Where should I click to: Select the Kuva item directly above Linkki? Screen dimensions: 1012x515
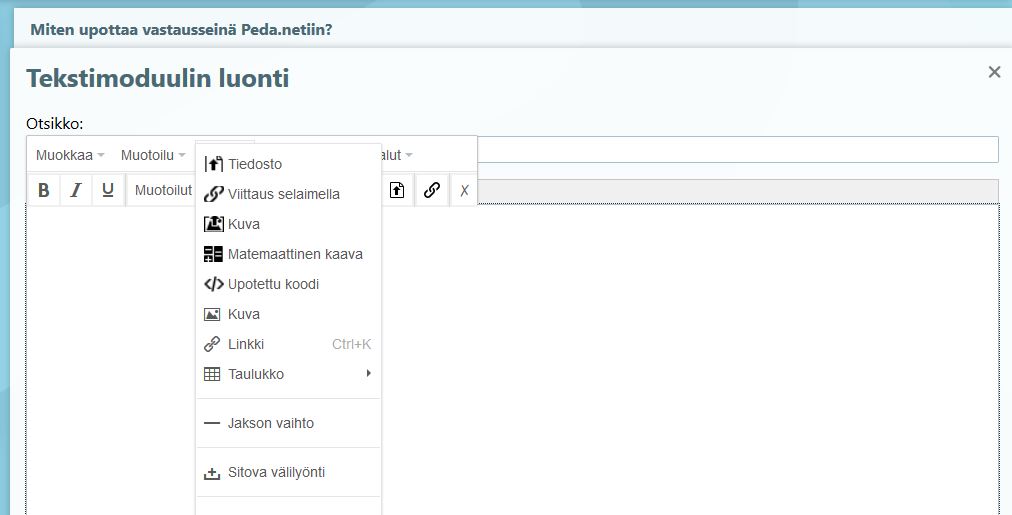tap(243, 314)
